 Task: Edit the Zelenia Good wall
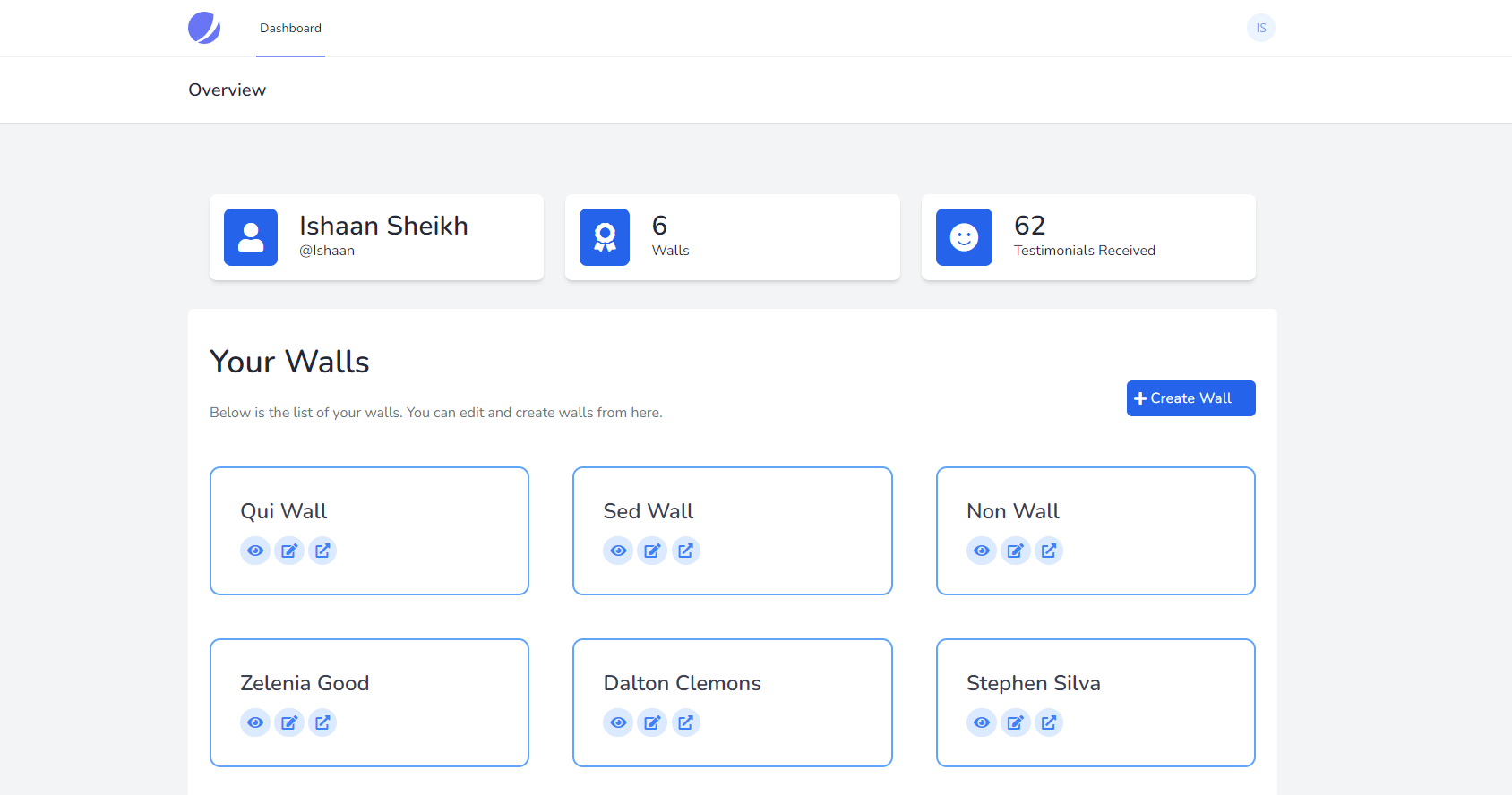point(289,722)
